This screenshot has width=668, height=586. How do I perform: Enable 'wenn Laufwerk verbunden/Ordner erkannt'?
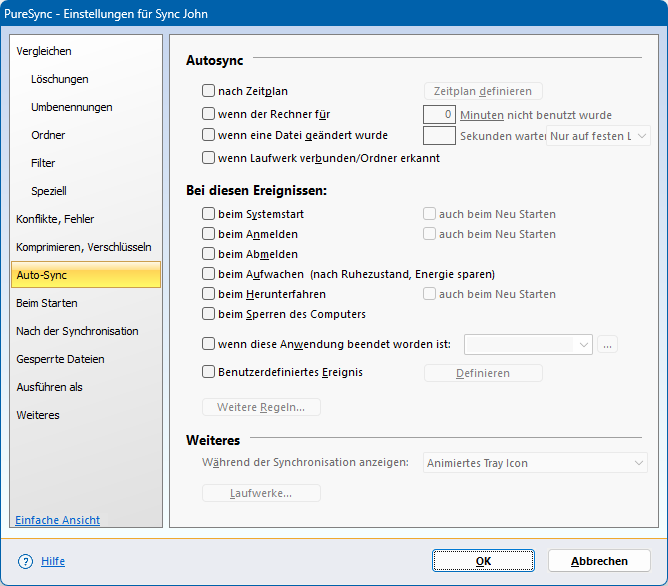tap(208, 158)
